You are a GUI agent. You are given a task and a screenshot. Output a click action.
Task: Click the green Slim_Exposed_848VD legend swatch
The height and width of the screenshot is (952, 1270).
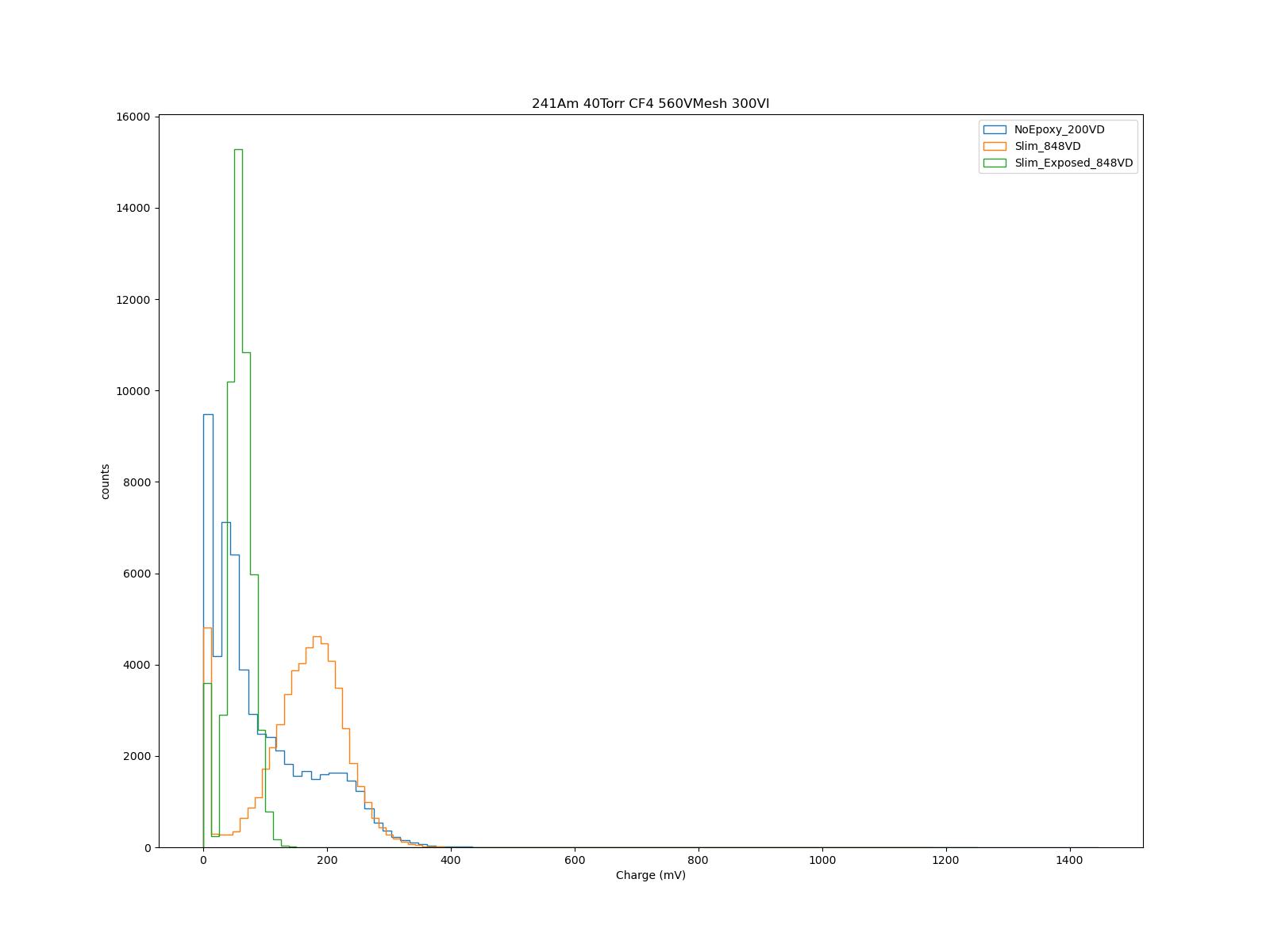tap(995, 163)
